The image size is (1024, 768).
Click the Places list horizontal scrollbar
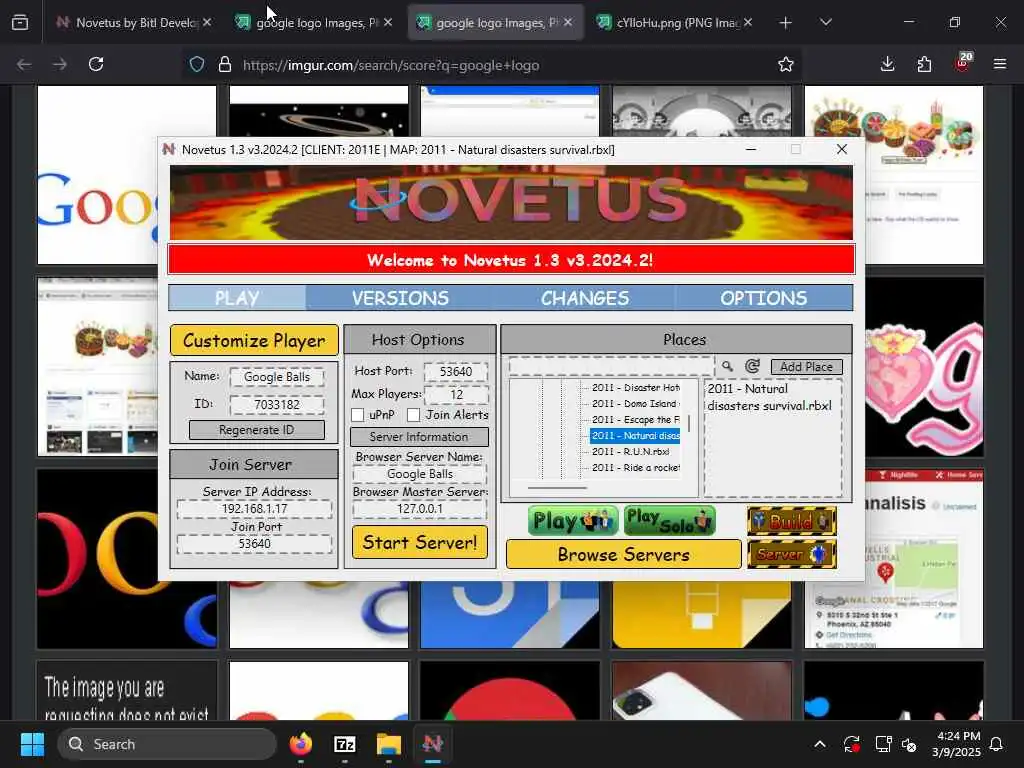[x=557, y=488]
